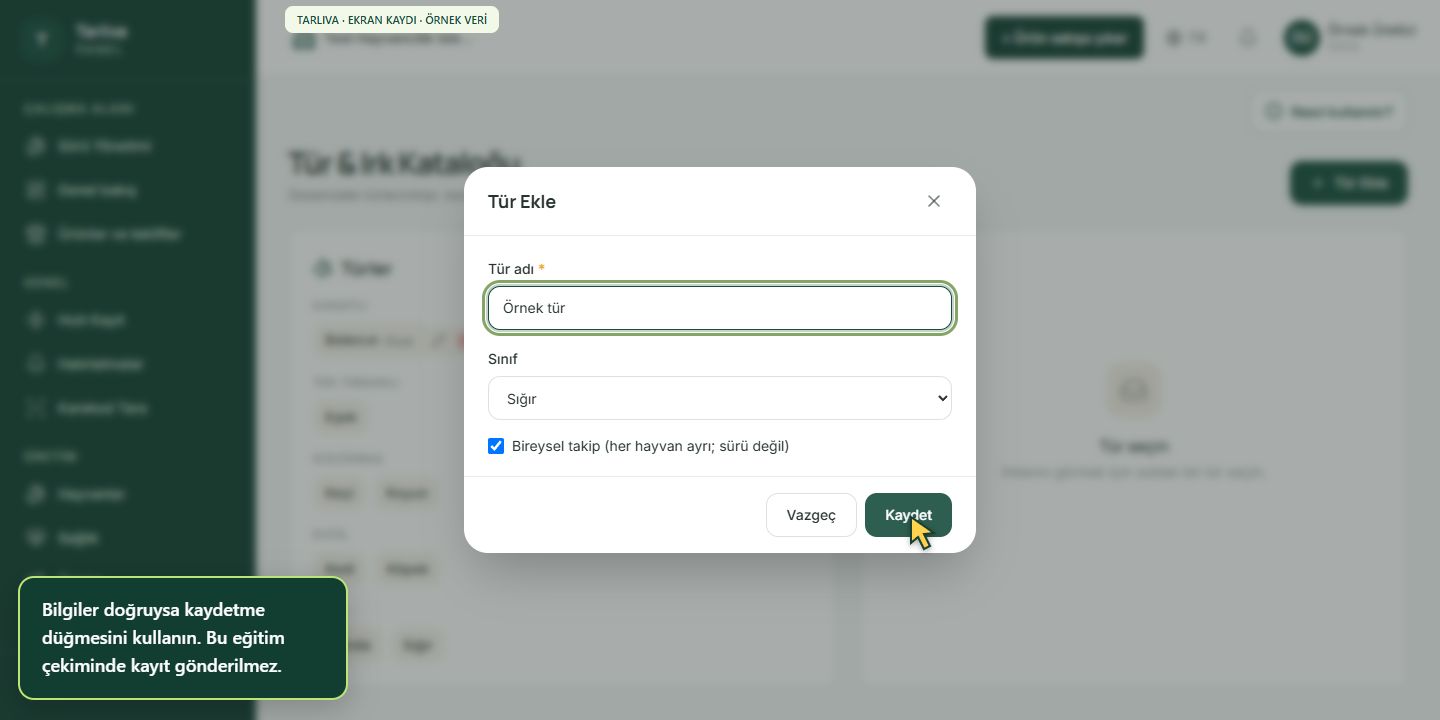1440x720 pixels.
Task: Click the notification bell icon in header
Action: point(1247,38)
